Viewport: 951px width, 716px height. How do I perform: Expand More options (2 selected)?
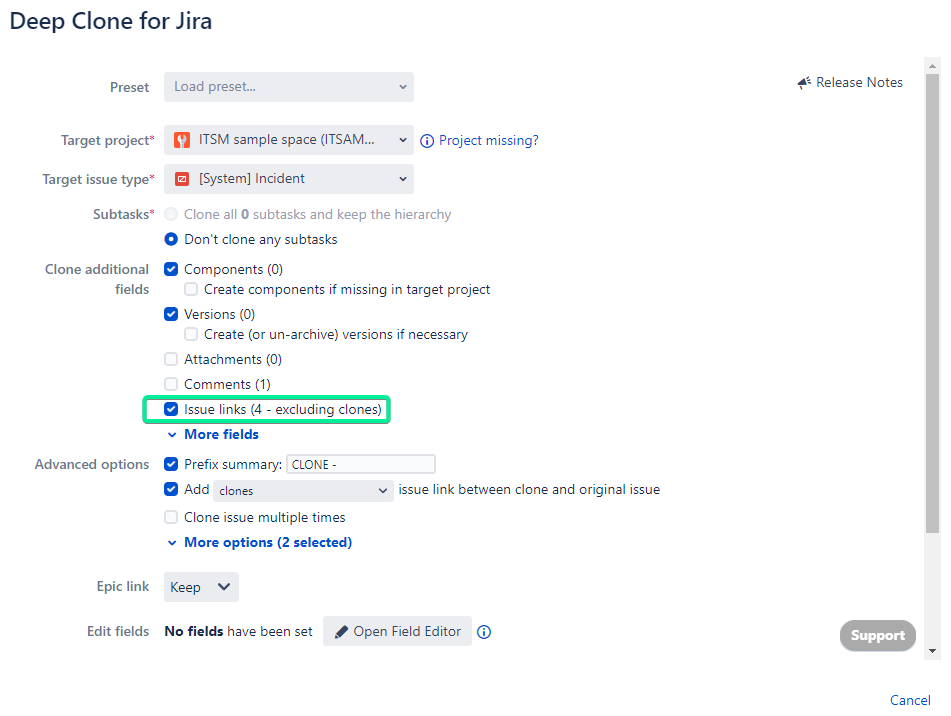(x=260, y=543)
